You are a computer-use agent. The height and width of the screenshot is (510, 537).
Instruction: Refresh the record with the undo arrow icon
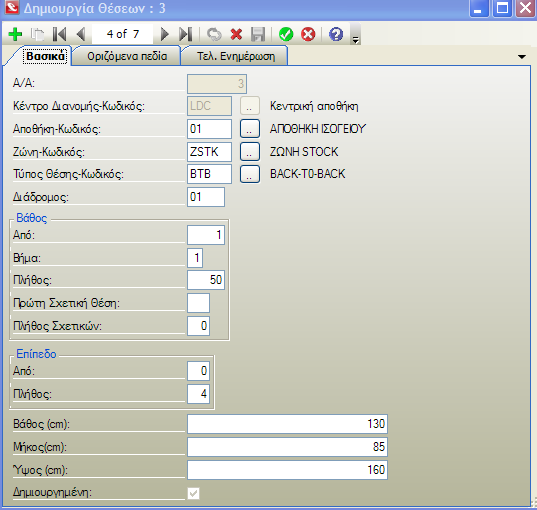pyautogui.click(x=214, y=34)
